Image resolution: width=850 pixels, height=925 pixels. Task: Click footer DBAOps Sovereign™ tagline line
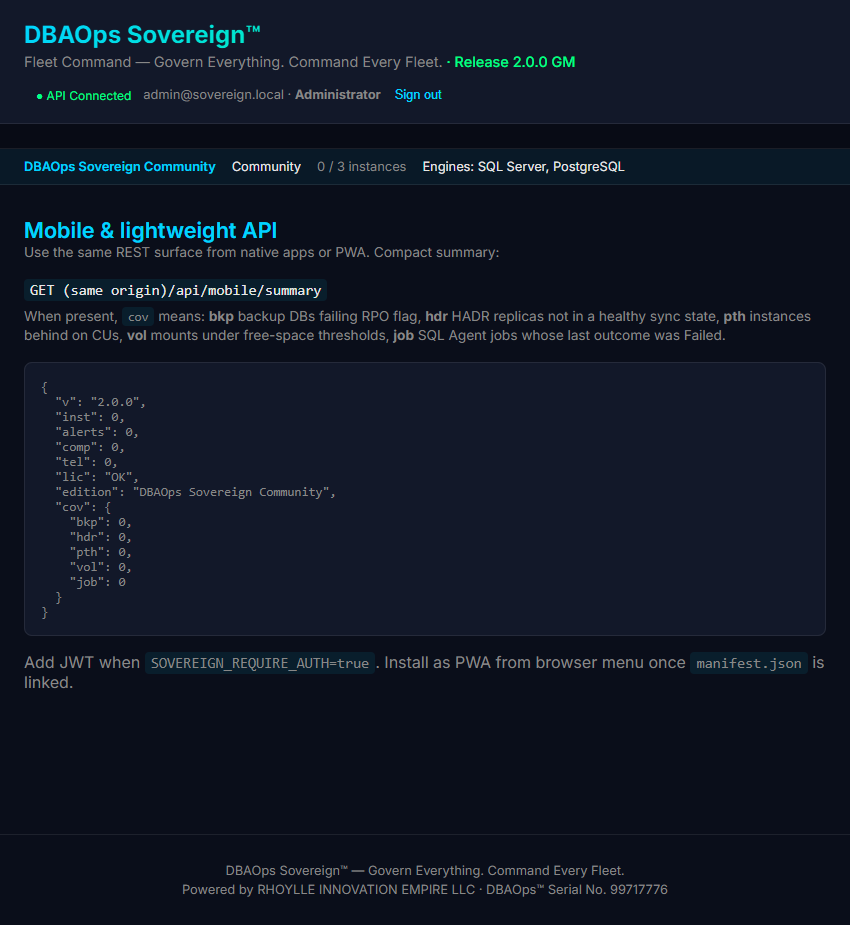(425, 871)
